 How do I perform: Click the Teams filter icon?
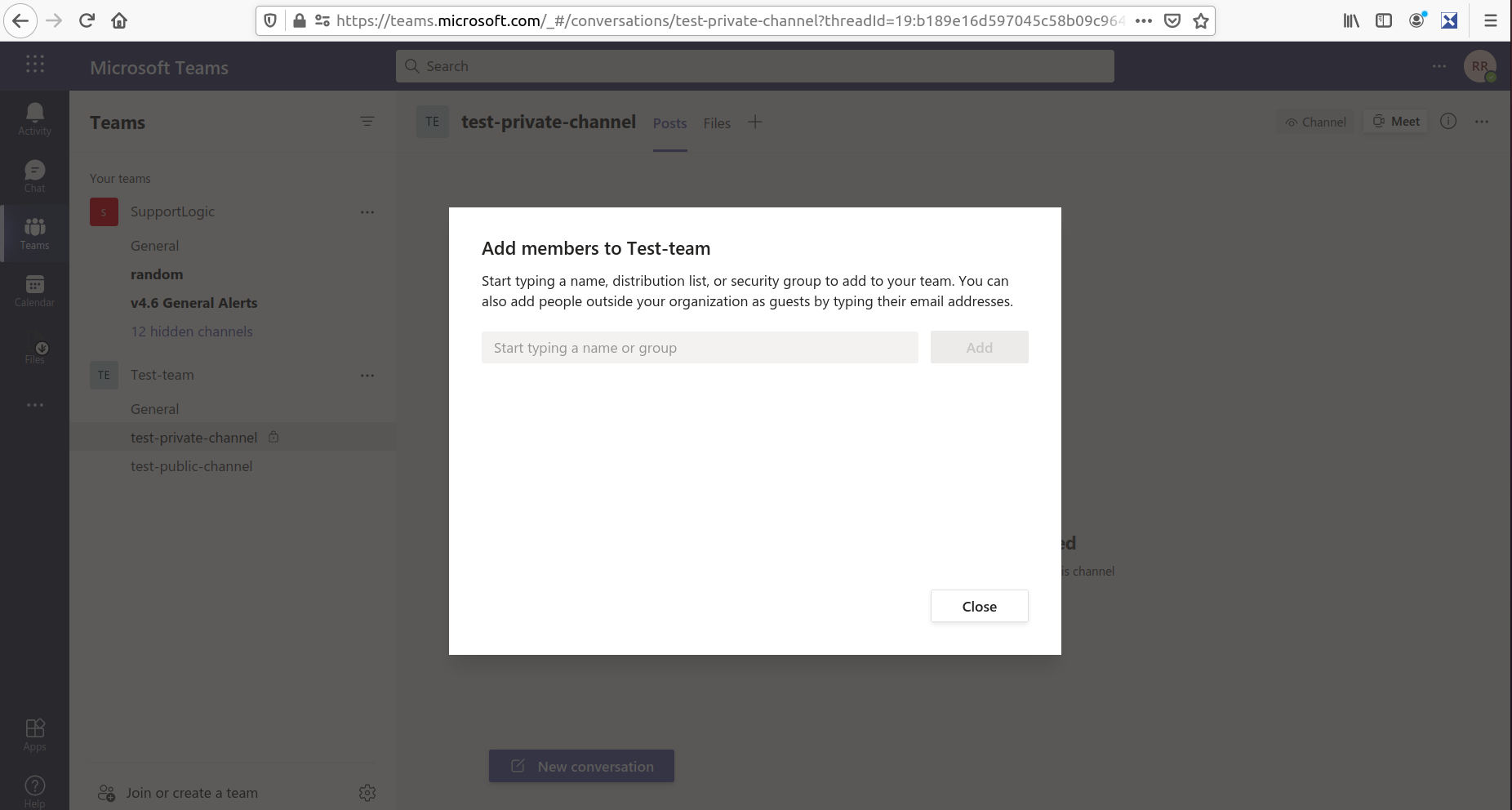(x=367, y=122)
